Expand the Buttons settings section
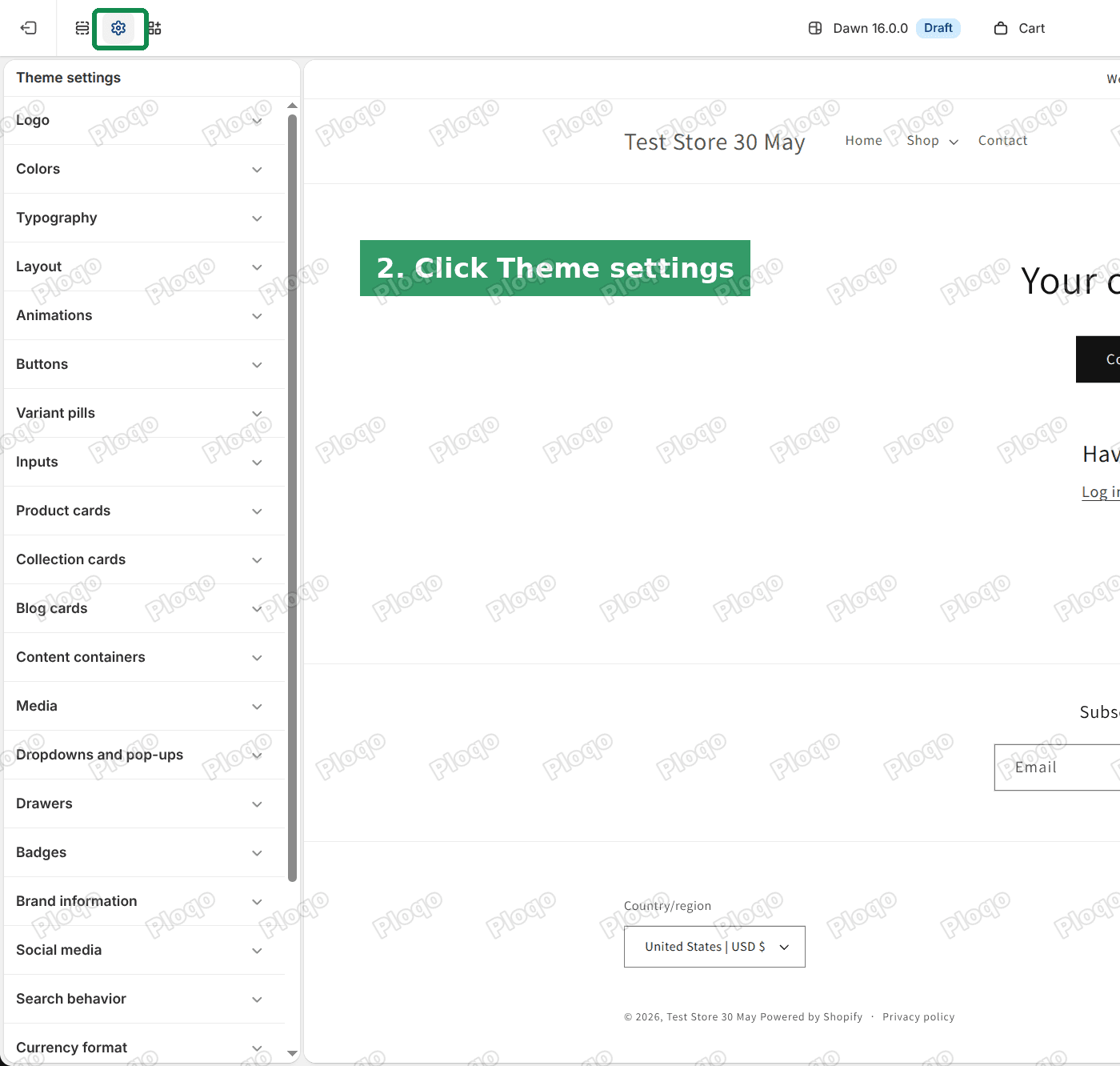This screenshot has height=1066, width=1120. [145, 364]
